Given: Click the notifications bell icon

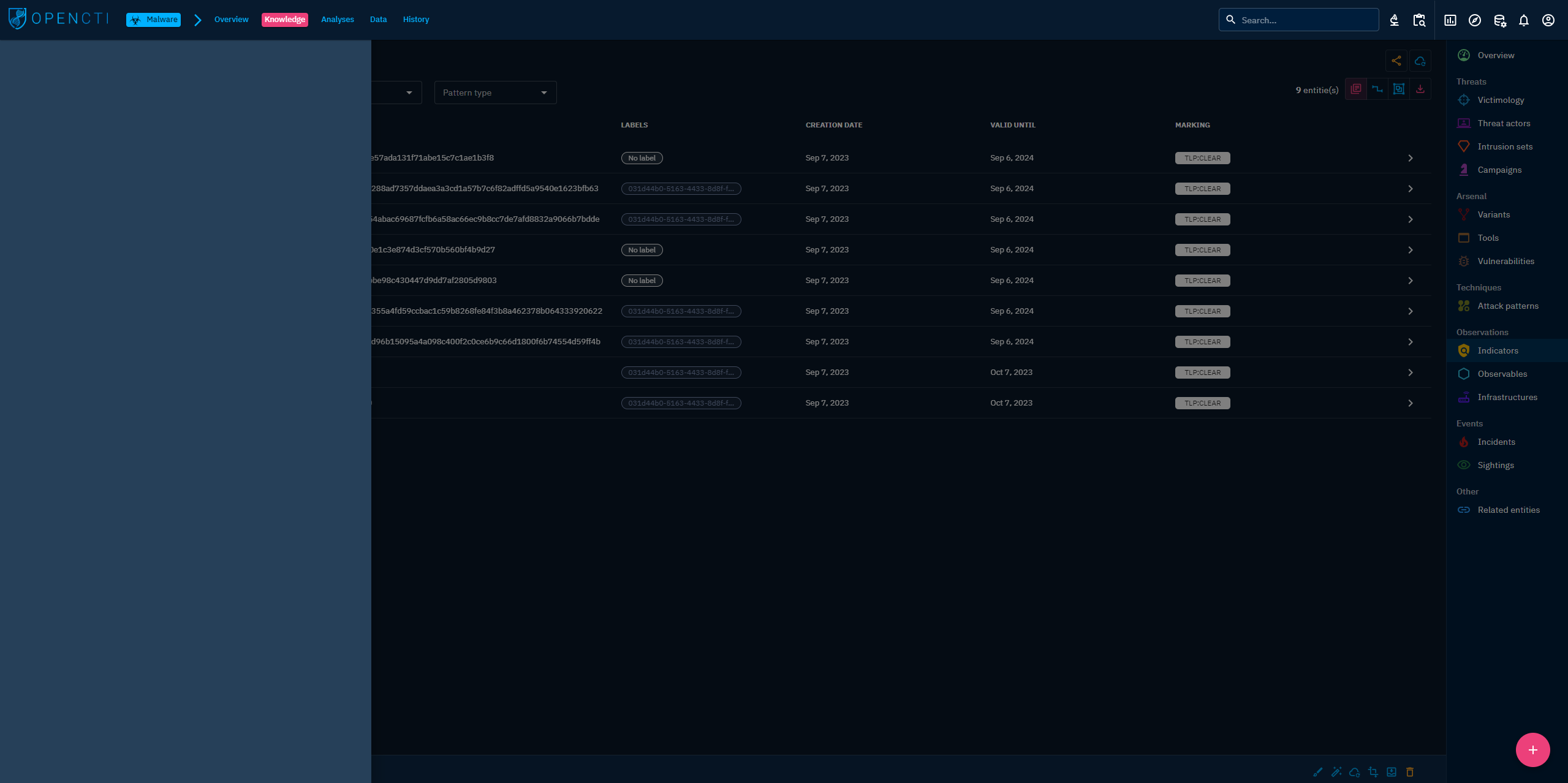Looking at the screenshot, I should [x=1524, y=20].
